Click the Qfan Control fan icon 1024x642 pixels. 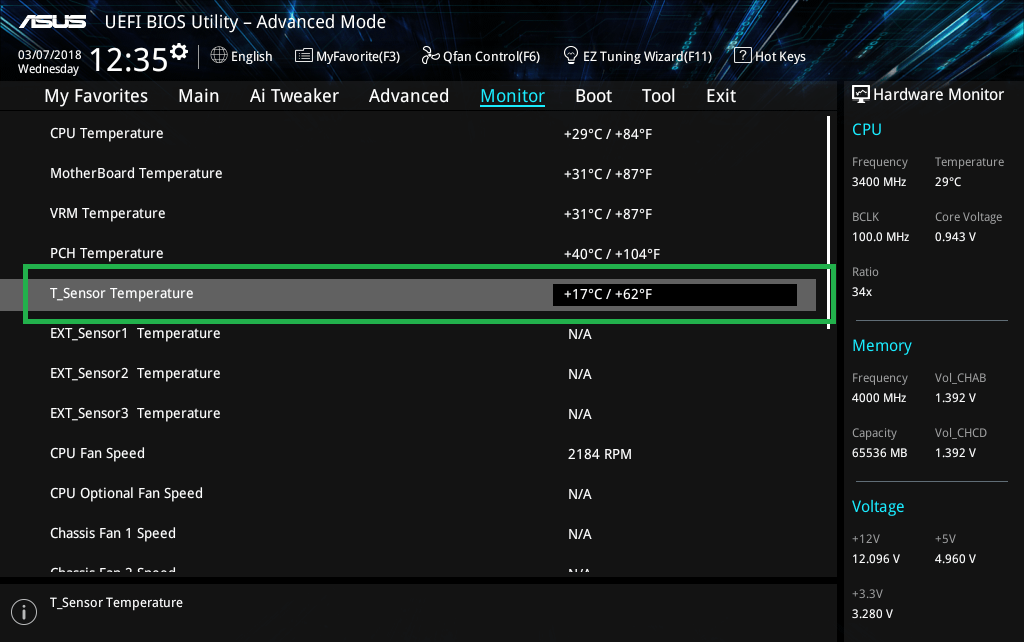[x=430, y=56]
